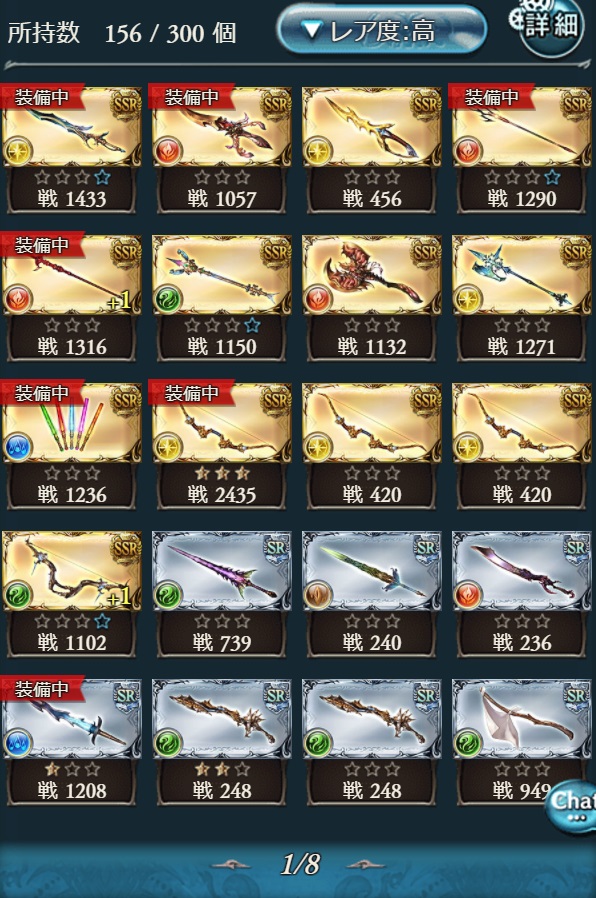Select the SSR spear with power 1290

522,149
